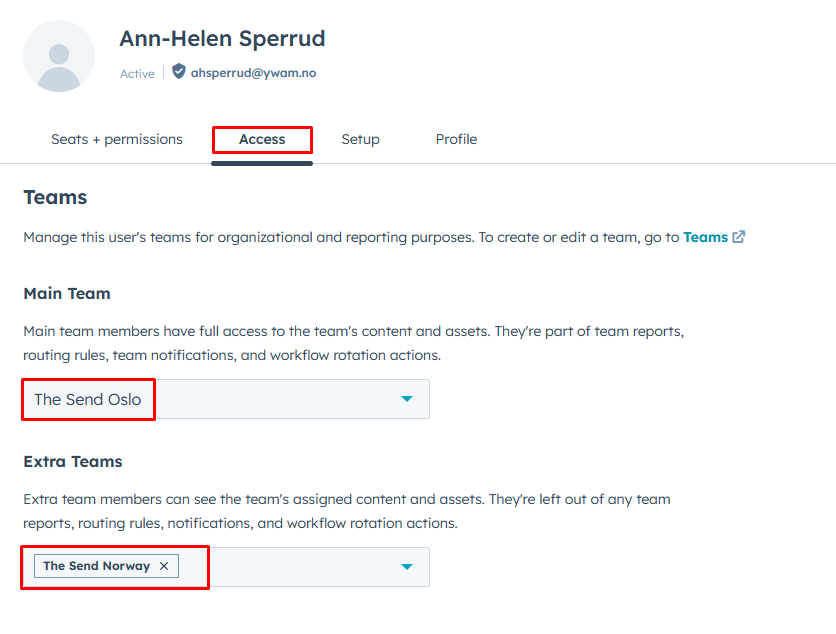The height and width of the screenshot is (634, 836).
Task: Click the Main Team subheading
Action: [x=67, y=294]
